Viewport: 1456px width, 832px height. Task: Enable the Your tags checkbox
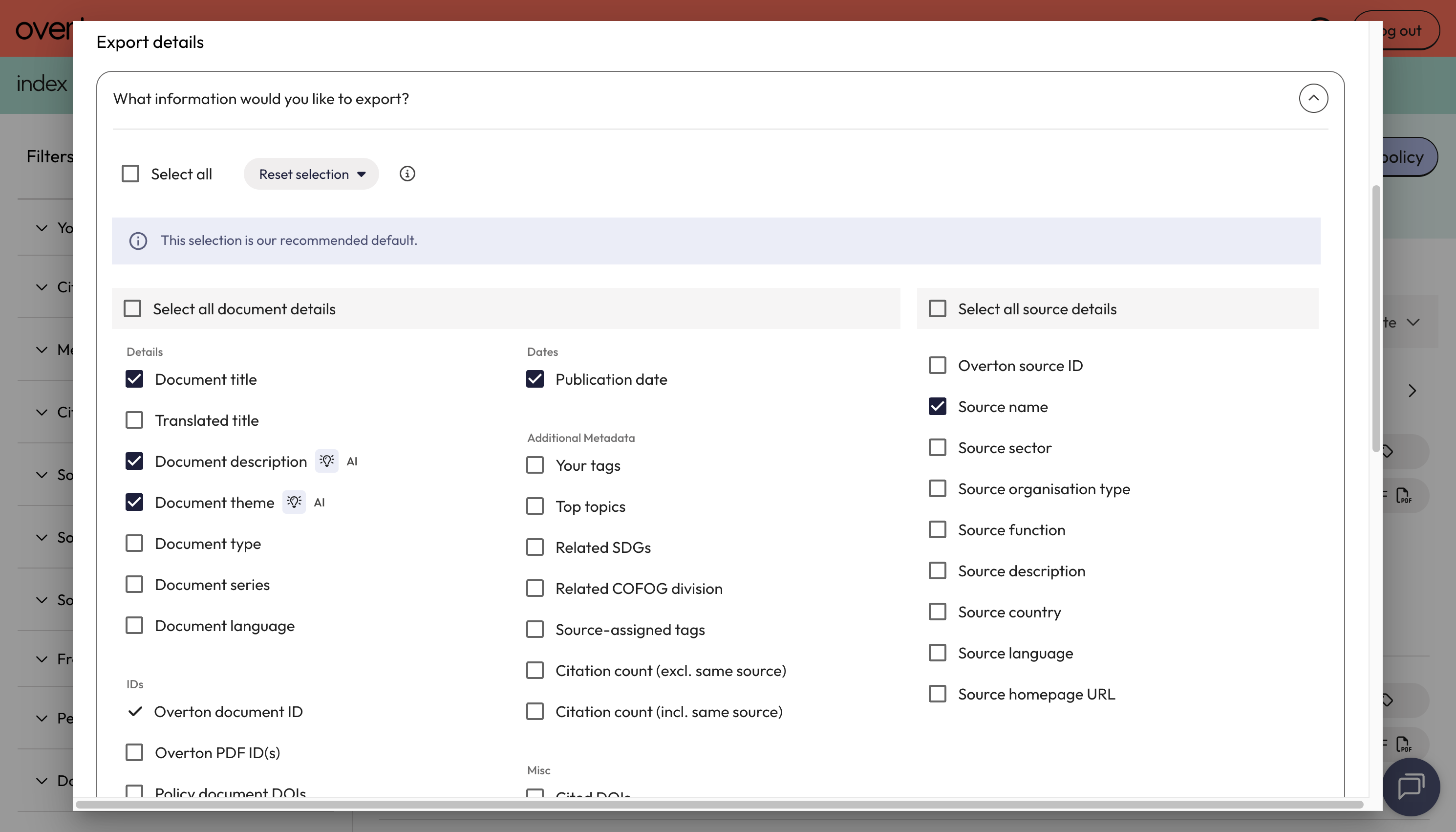coord(535,465)
